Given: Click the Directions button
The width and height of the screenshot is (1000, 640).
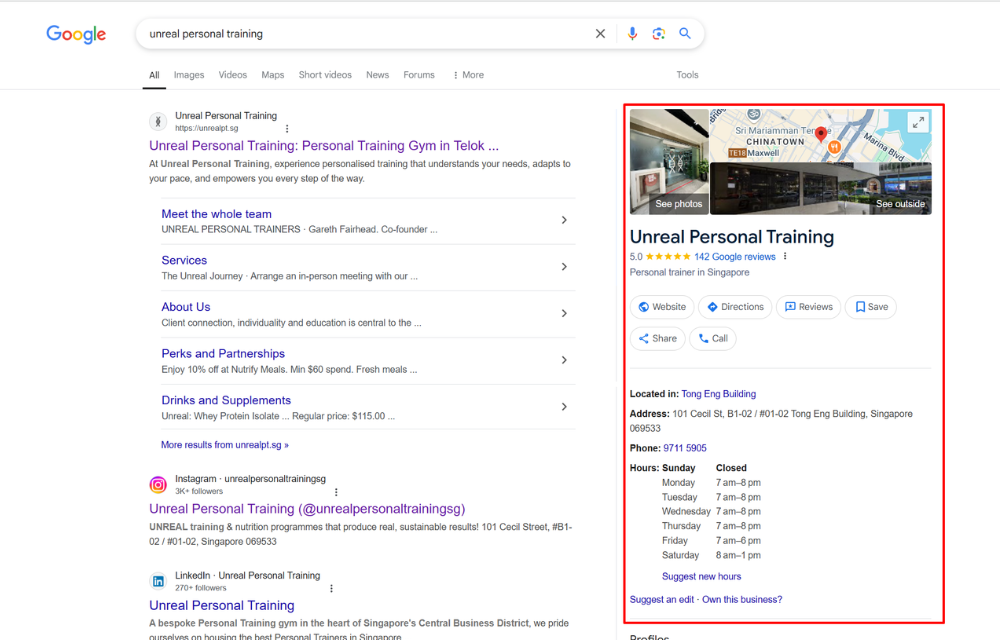Looking at the screenshot, I should pos(735,307).
